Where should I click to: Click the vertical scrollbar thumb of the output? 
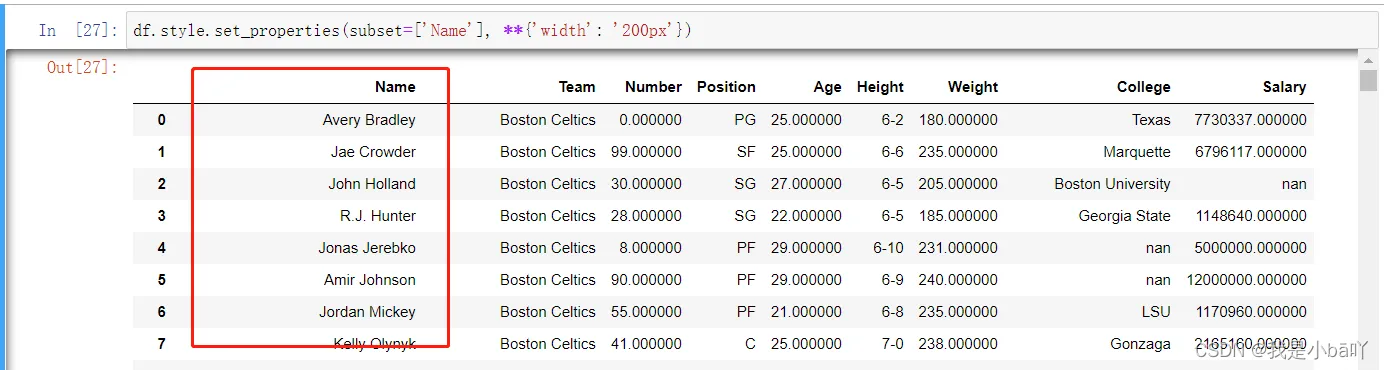[x=1369, y=80]
